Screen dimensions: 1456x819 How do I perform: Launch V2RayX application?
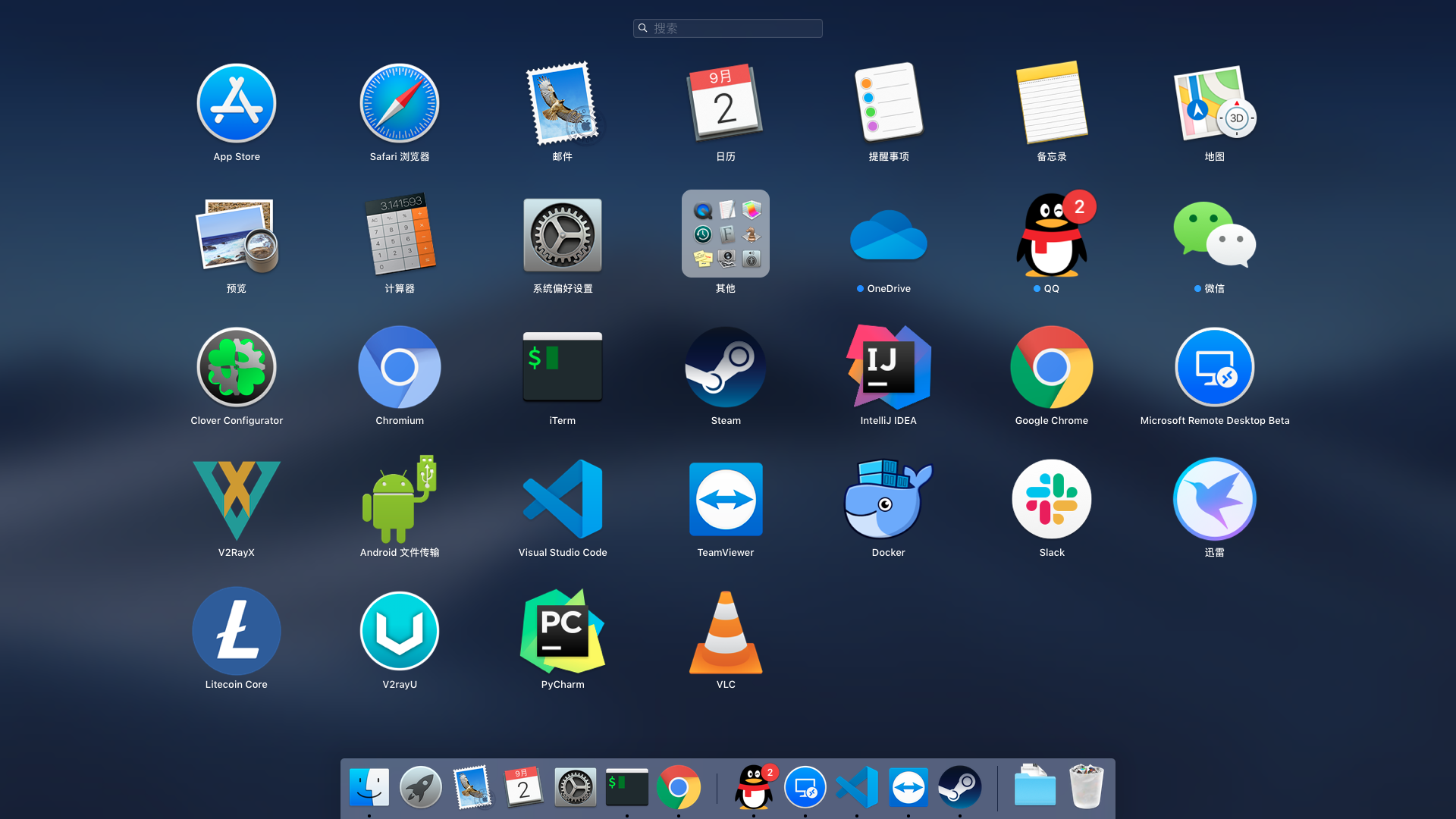pos(237,499)
